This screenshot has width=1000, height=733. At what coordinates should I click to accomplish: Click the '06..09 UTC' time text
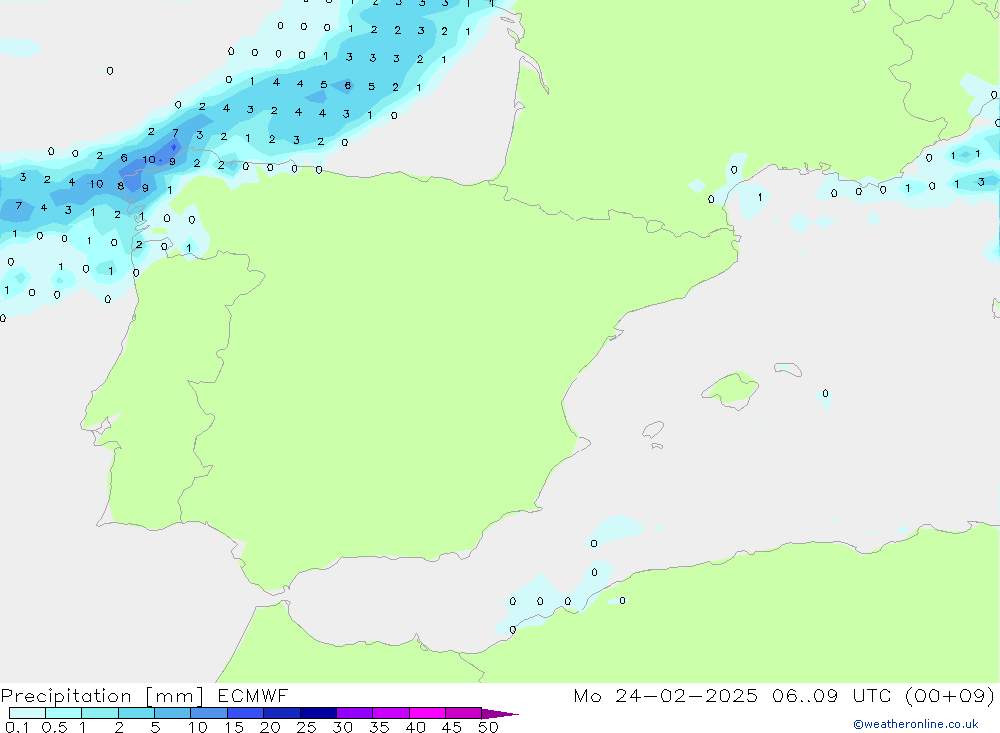[832, 696]
